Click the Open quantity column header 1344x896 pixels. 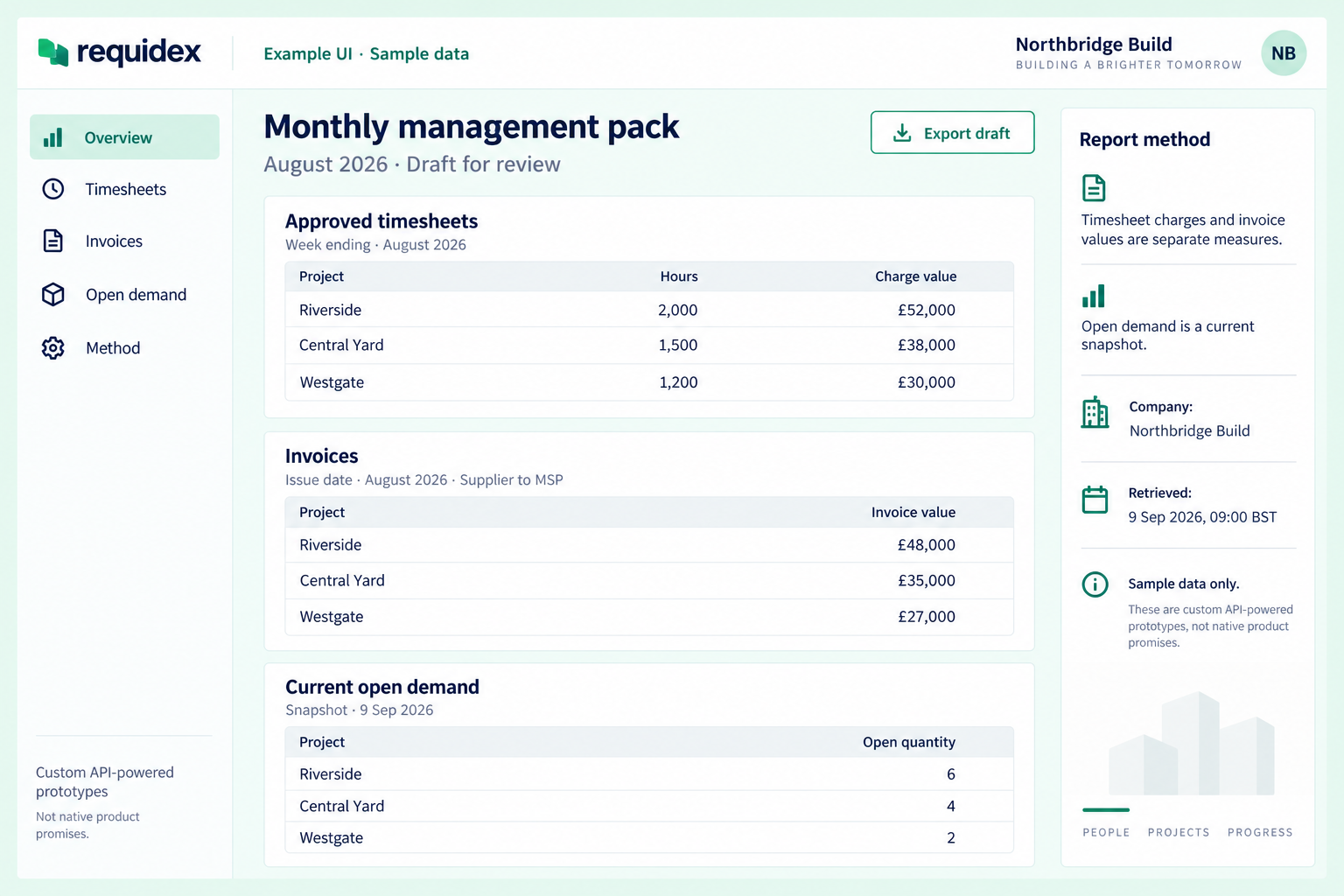click(909, 742)
